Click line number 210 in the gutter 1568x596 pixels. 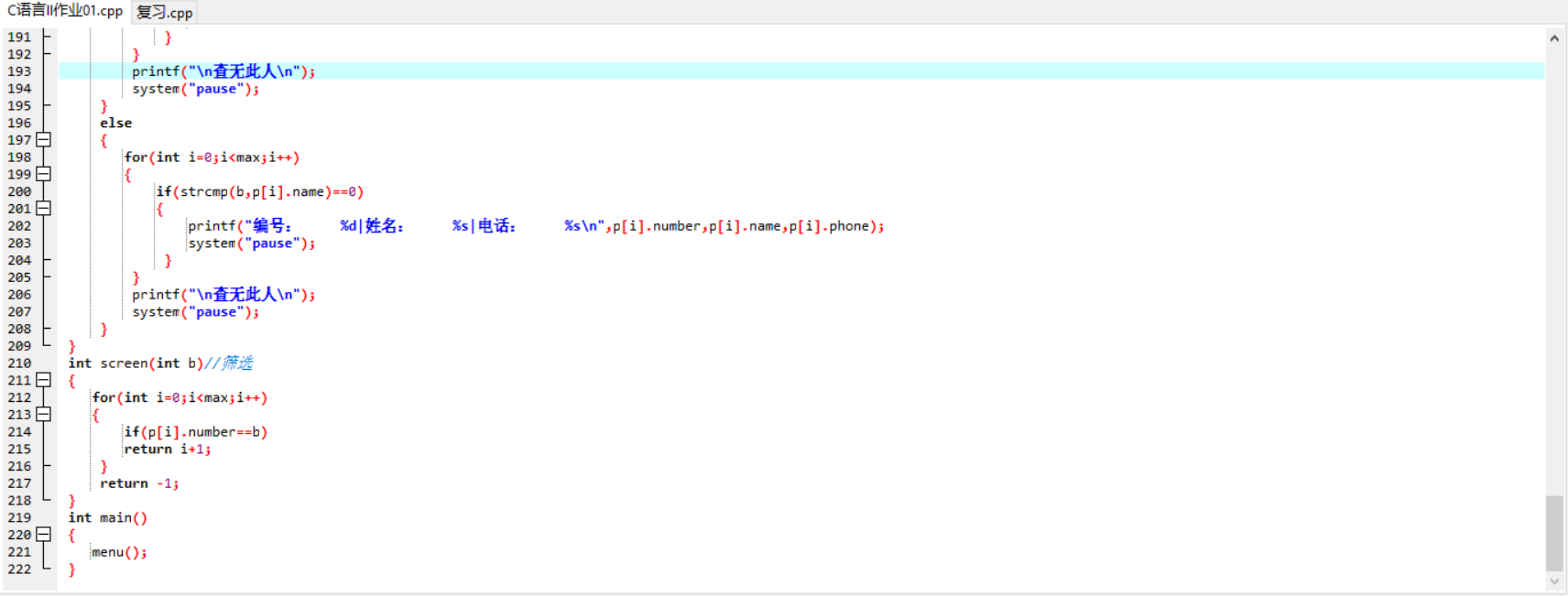point(19,363)
